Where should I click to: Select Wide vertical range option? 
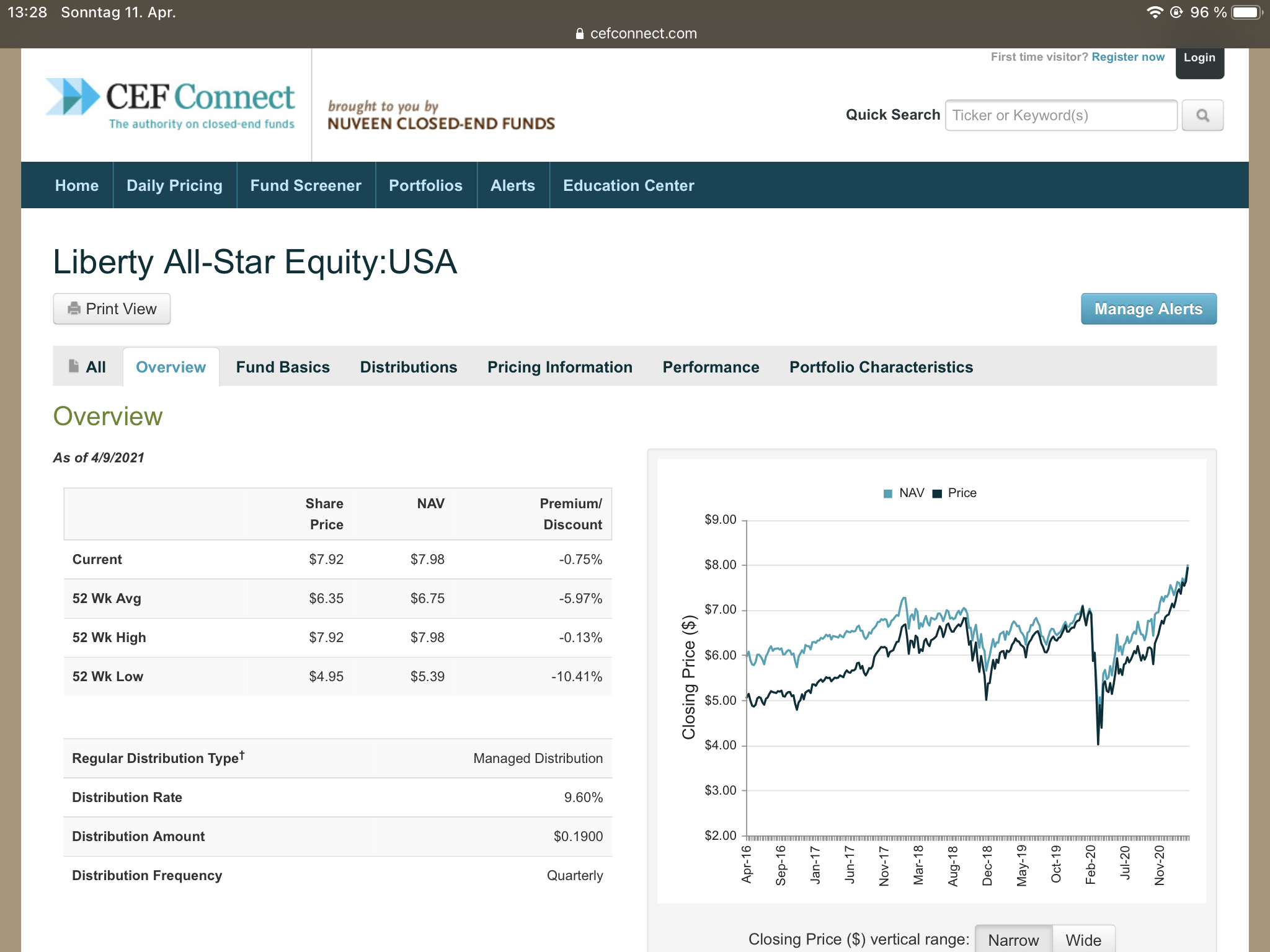click(x=1083, y=940)
